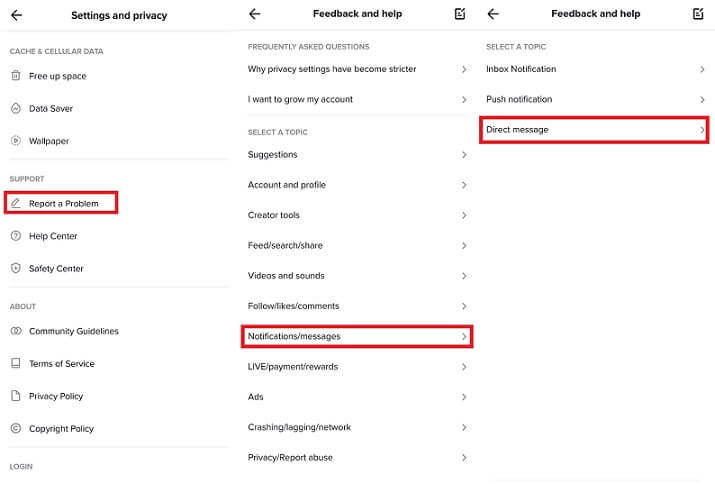The width and height of the screenshot is (715, 484).
Task: Select the Creator tools topic
Action: [274, 215]
